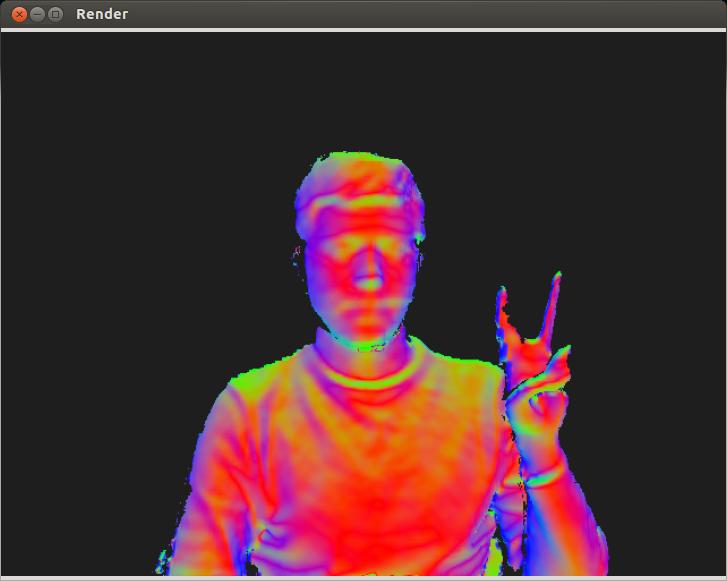Screen dimensions: 727x581
Task: Minimize the Render window
Action: (37, 14)
